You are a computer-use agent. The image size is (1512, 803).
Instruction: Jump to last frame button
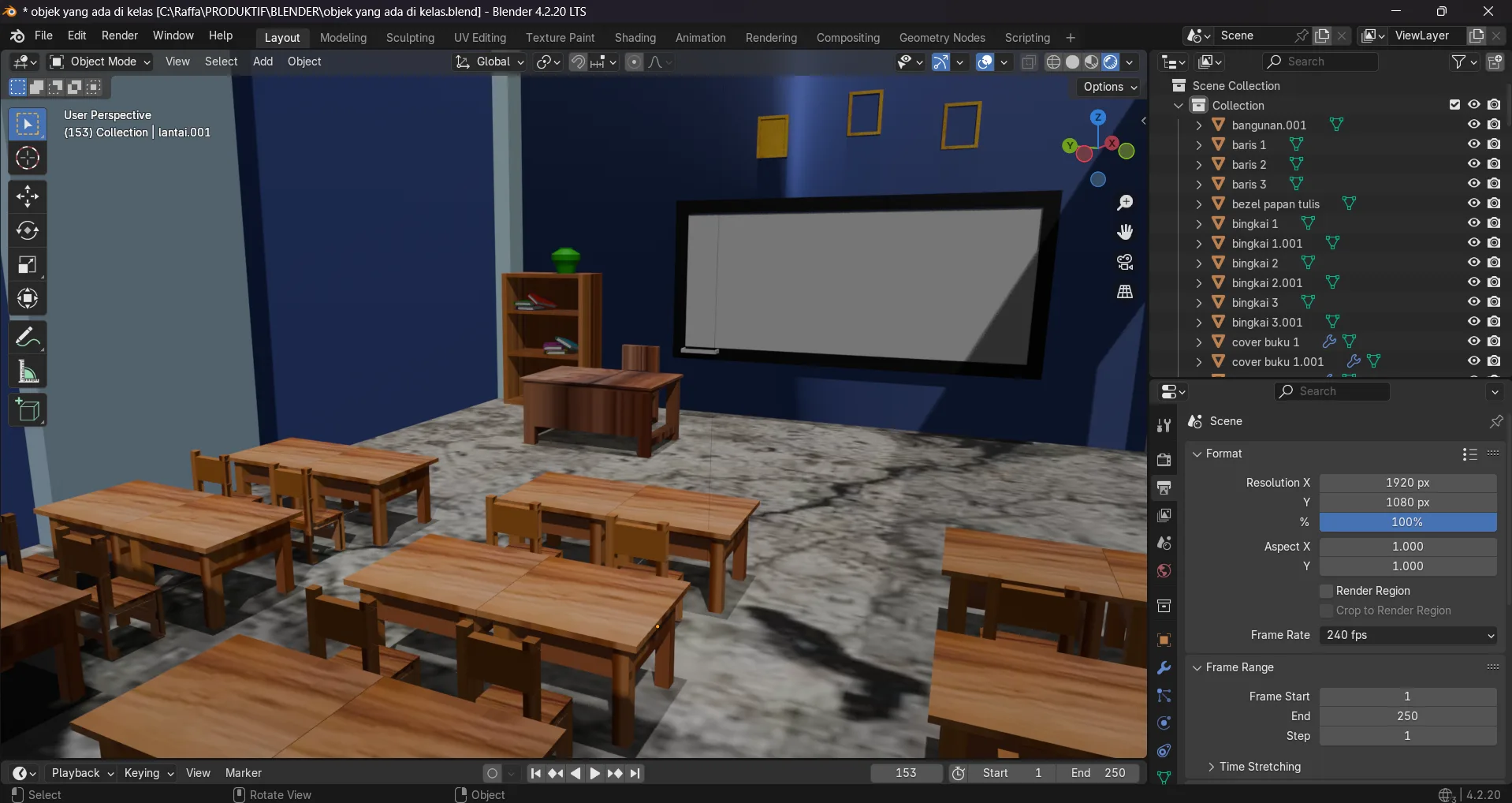coord(635,773)
